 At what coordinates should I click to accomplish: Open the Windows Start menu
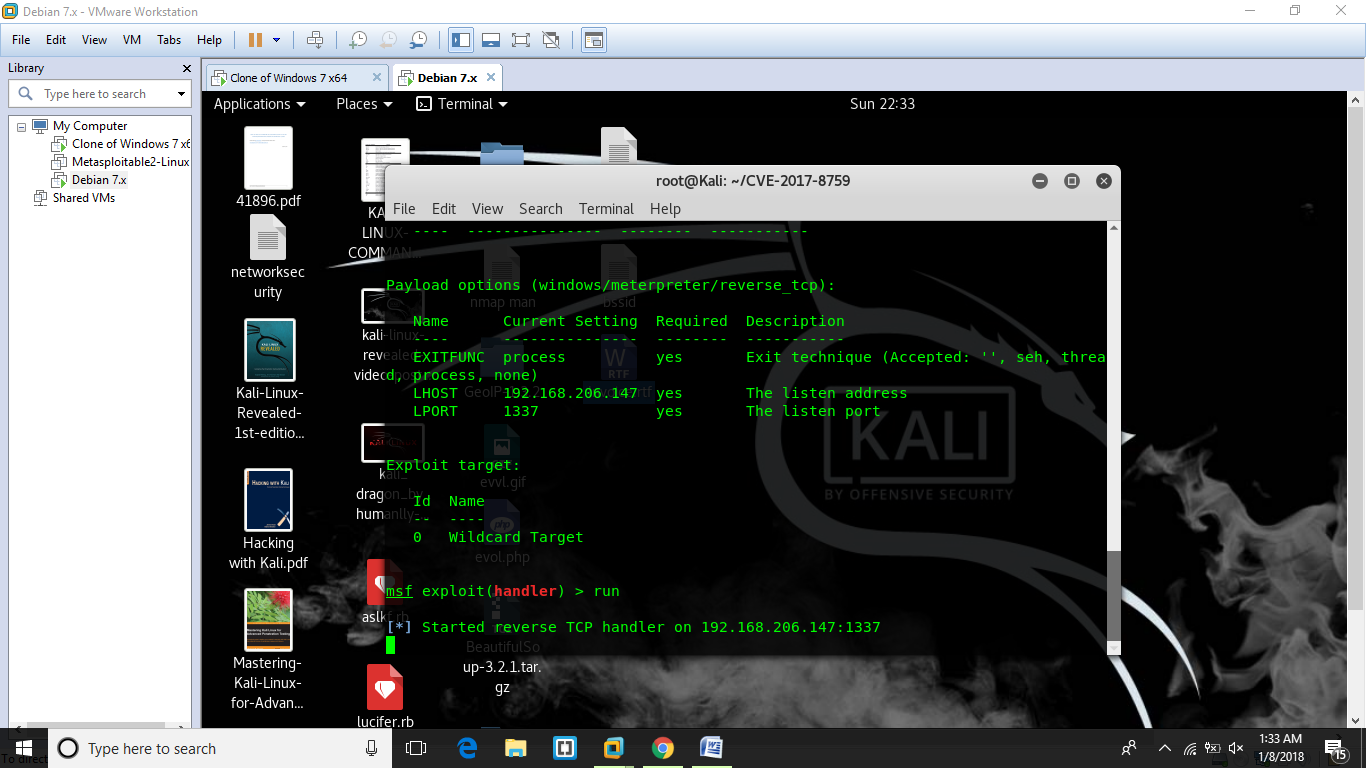(x=23, y=748)
